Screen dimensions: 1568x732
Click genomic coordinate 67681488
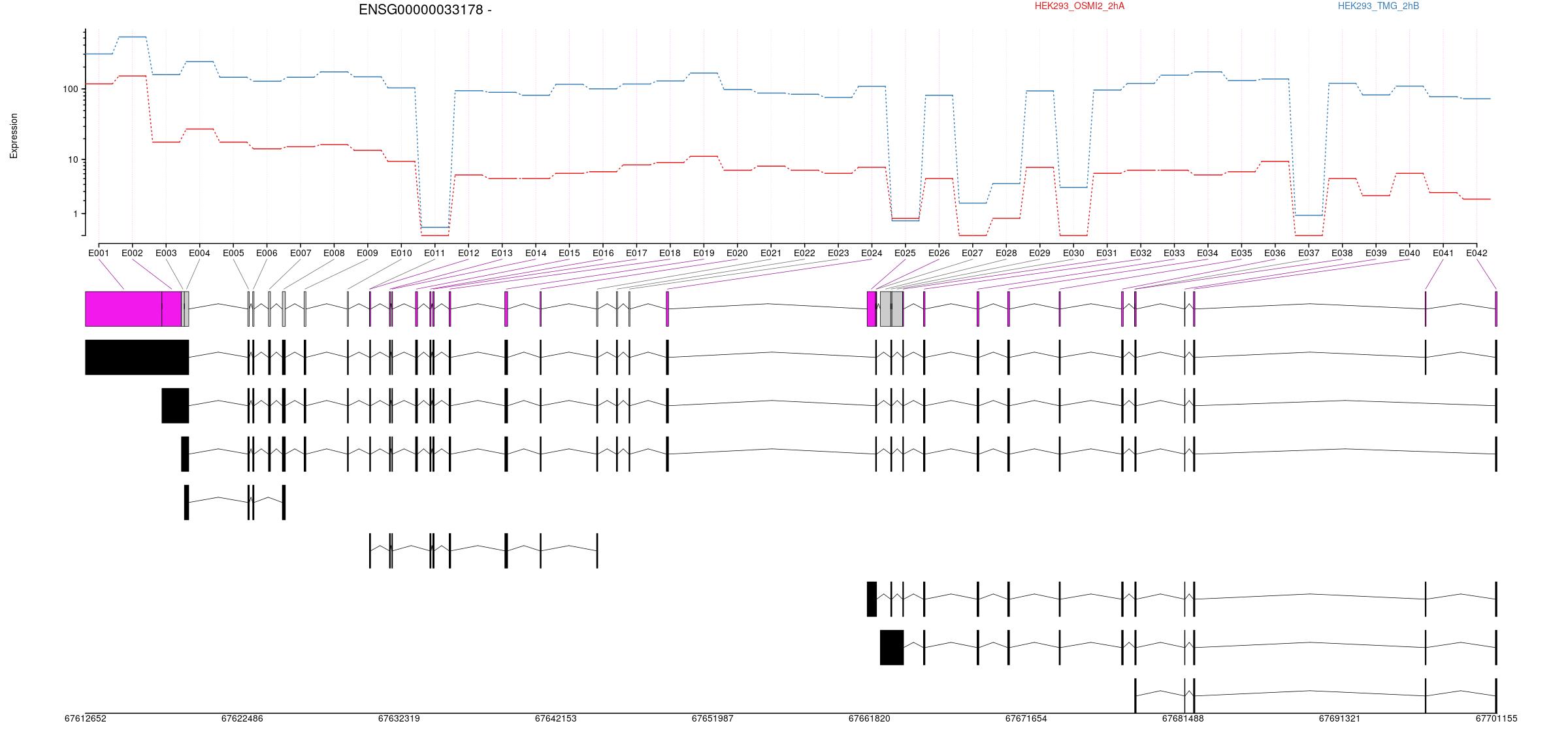tap(1183, 718)
